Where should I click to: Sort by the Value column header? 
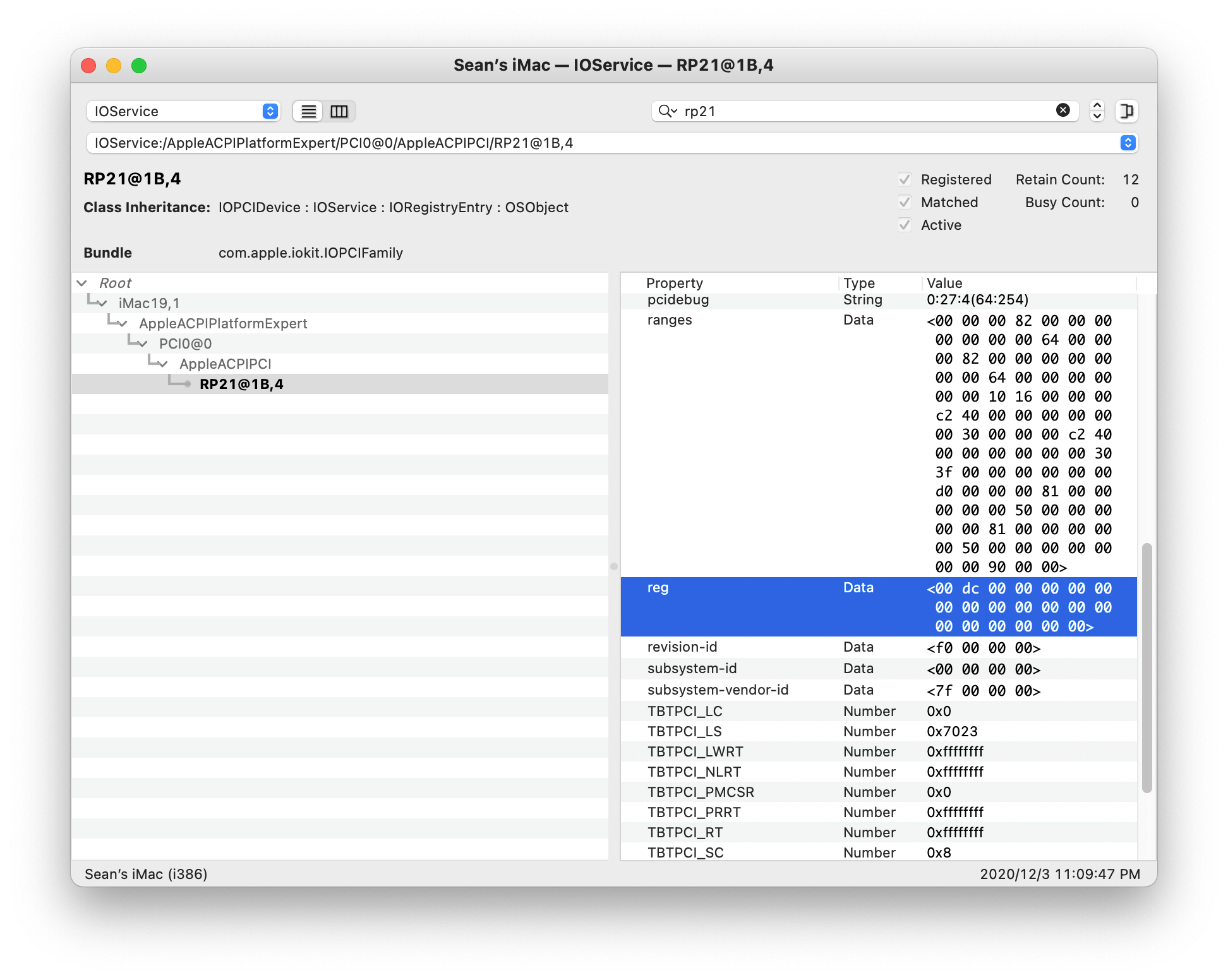point(1030,283)
